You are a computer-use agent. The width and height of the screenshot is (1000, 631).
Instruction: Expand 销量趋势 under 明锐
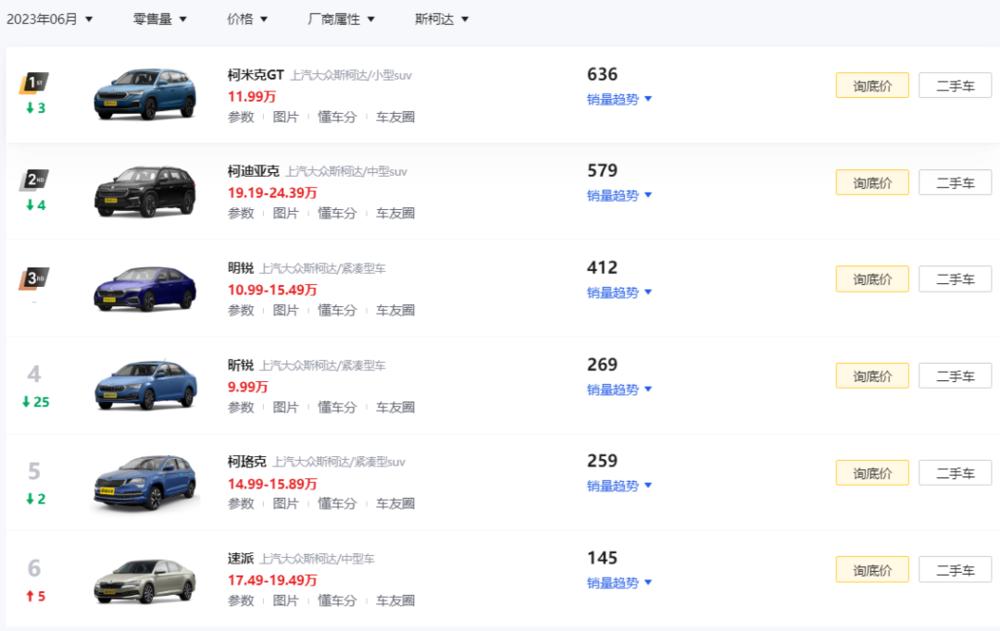click(x=614, y=293)
